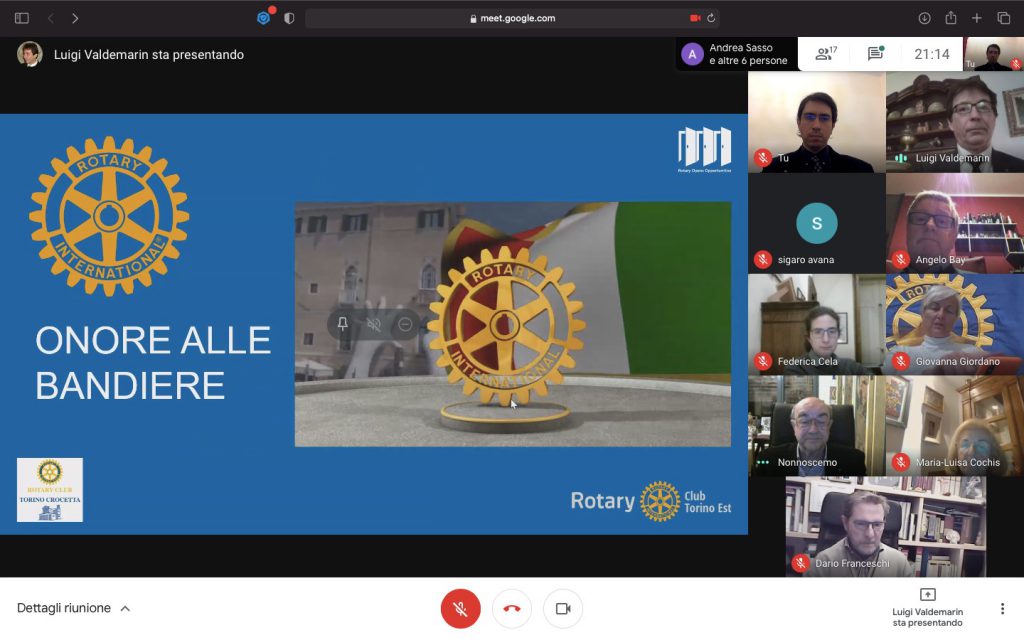Select the sigaro avana tile avatar
Screen dimensions: 1024x640
[816, 223]
